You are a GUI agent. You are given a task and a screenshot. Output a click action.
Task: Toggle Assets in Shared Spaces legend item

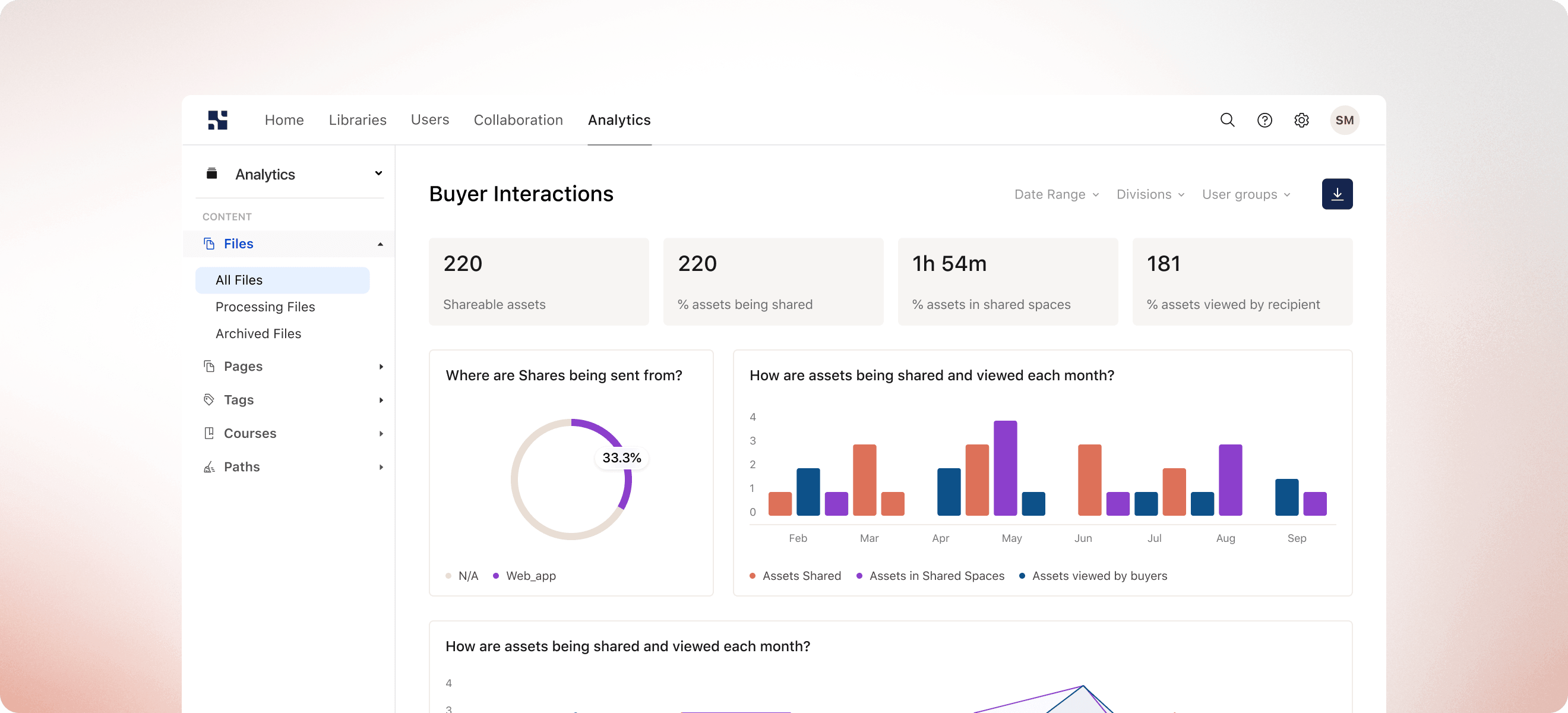(930, 575)
